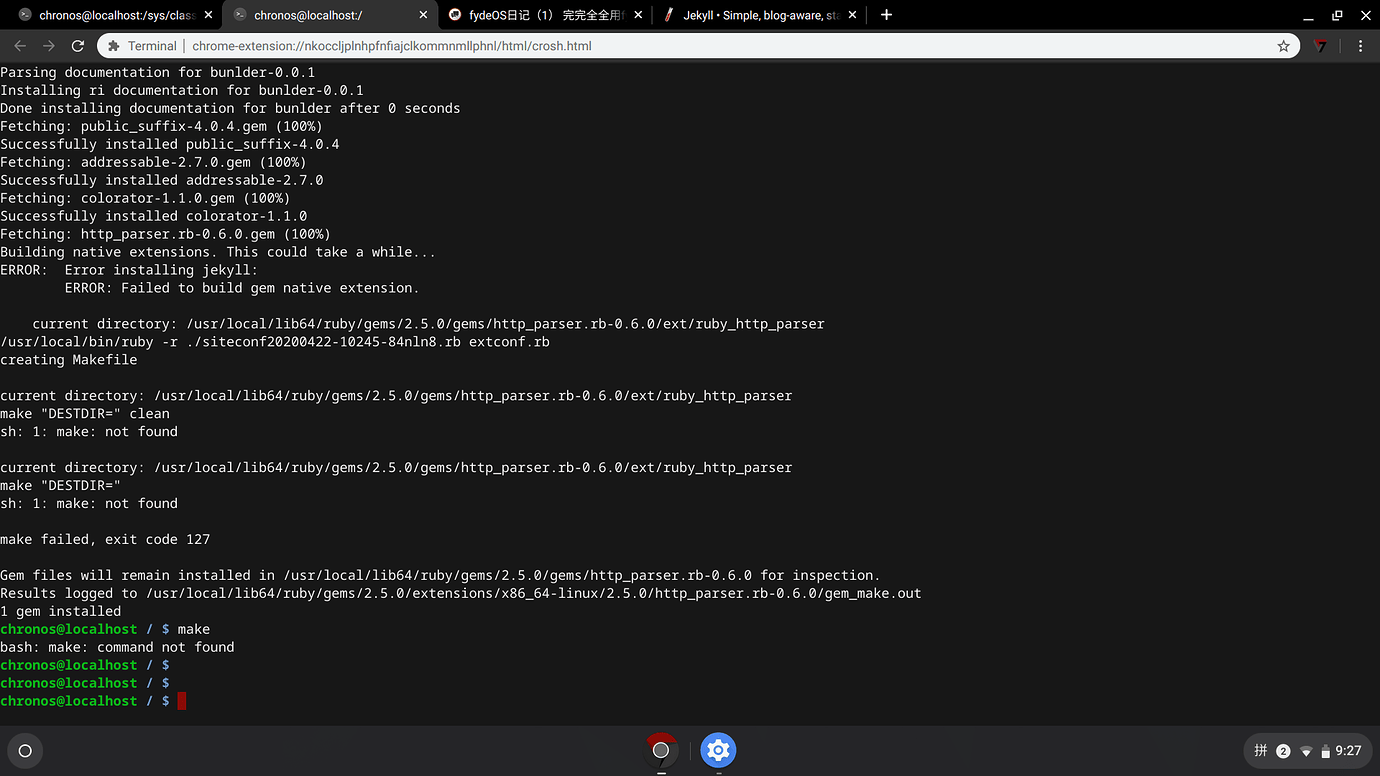Open the notification counter showing 2

tap(1282, 750)
